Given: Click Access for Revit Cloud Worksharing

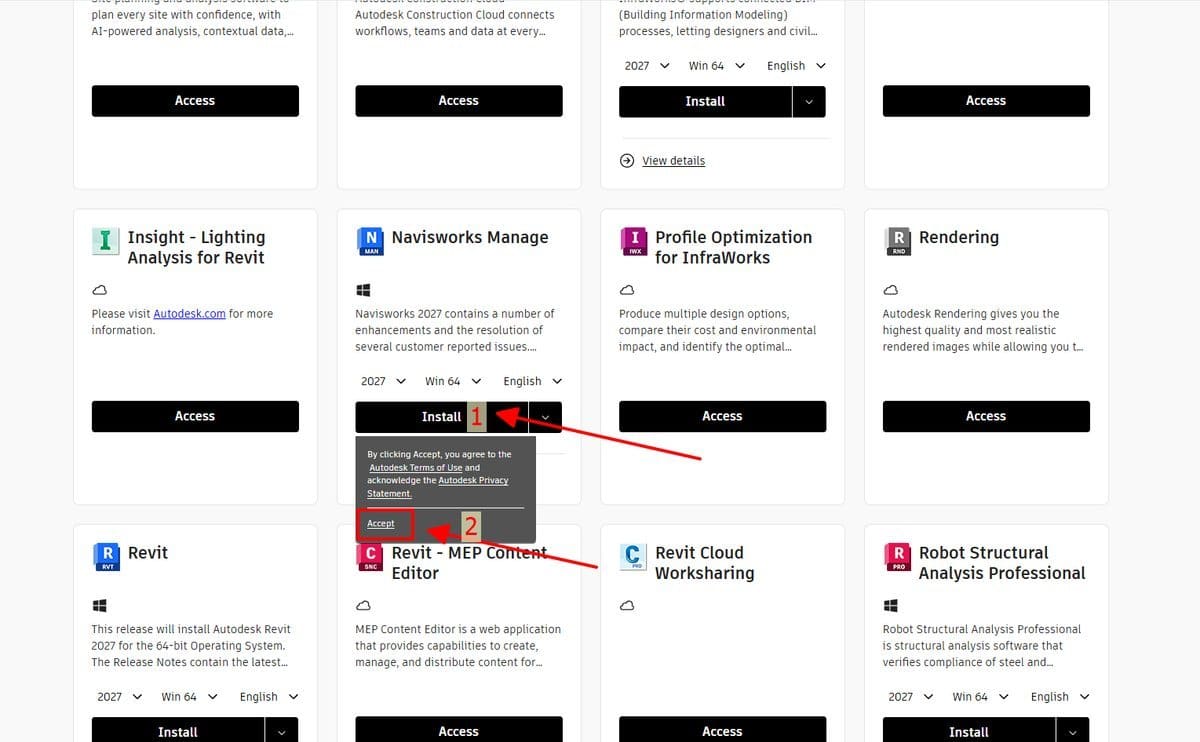Looking at the screenshot, I should coord(722,731).
